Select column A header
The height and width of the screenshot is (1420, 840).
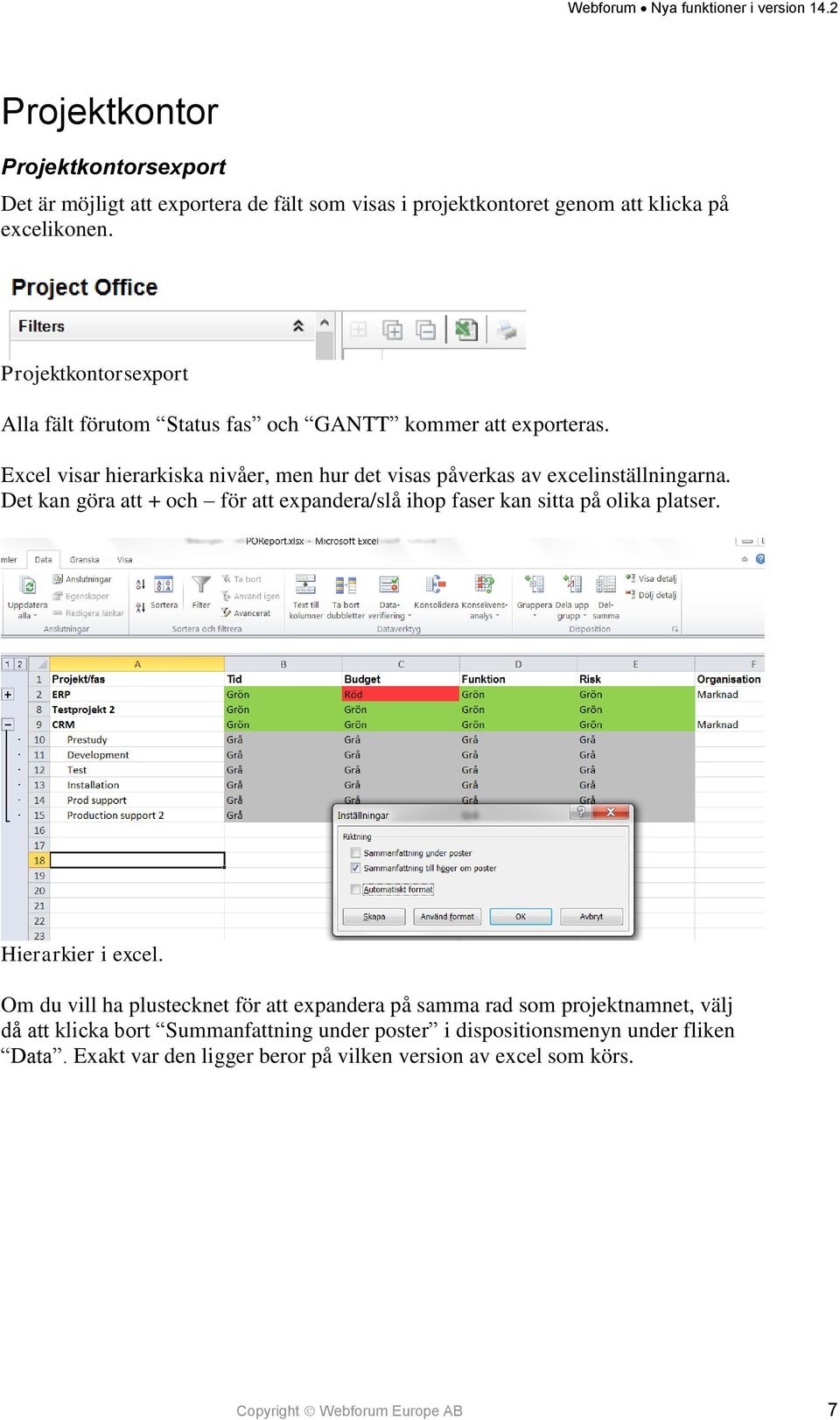137,664
